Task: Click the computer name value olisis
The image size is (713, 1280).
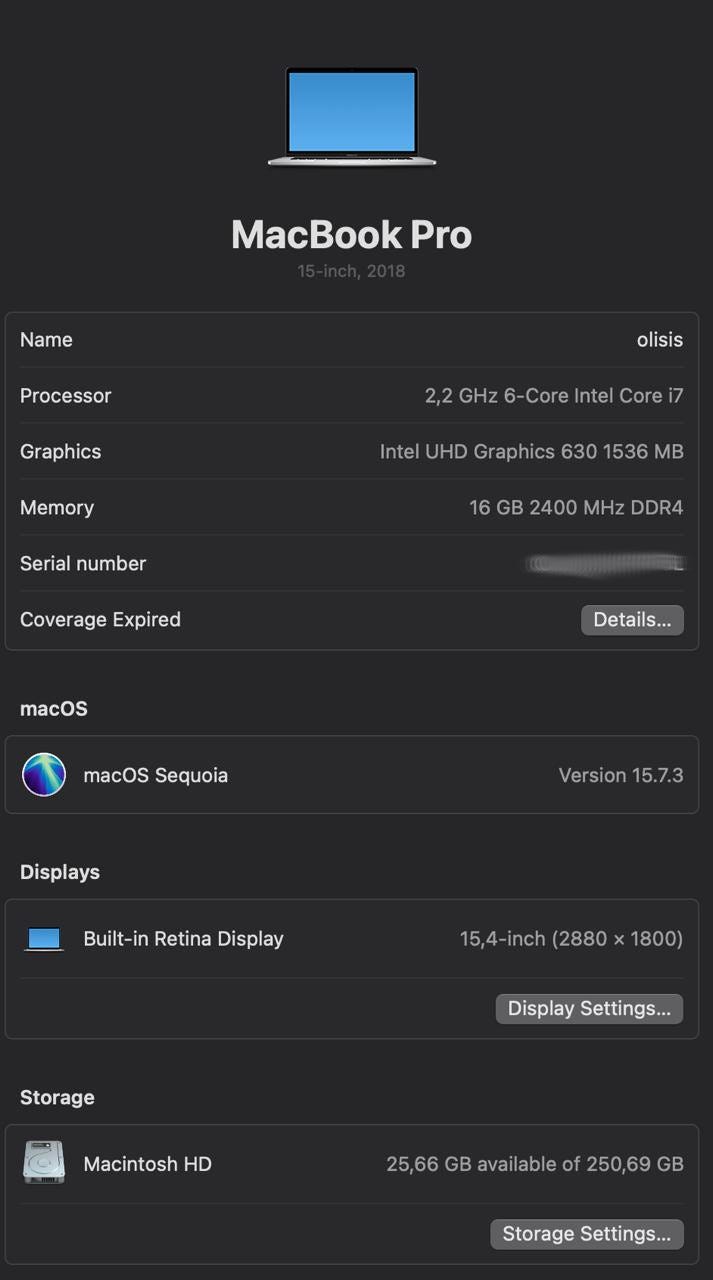Action: tap(659, 340)
